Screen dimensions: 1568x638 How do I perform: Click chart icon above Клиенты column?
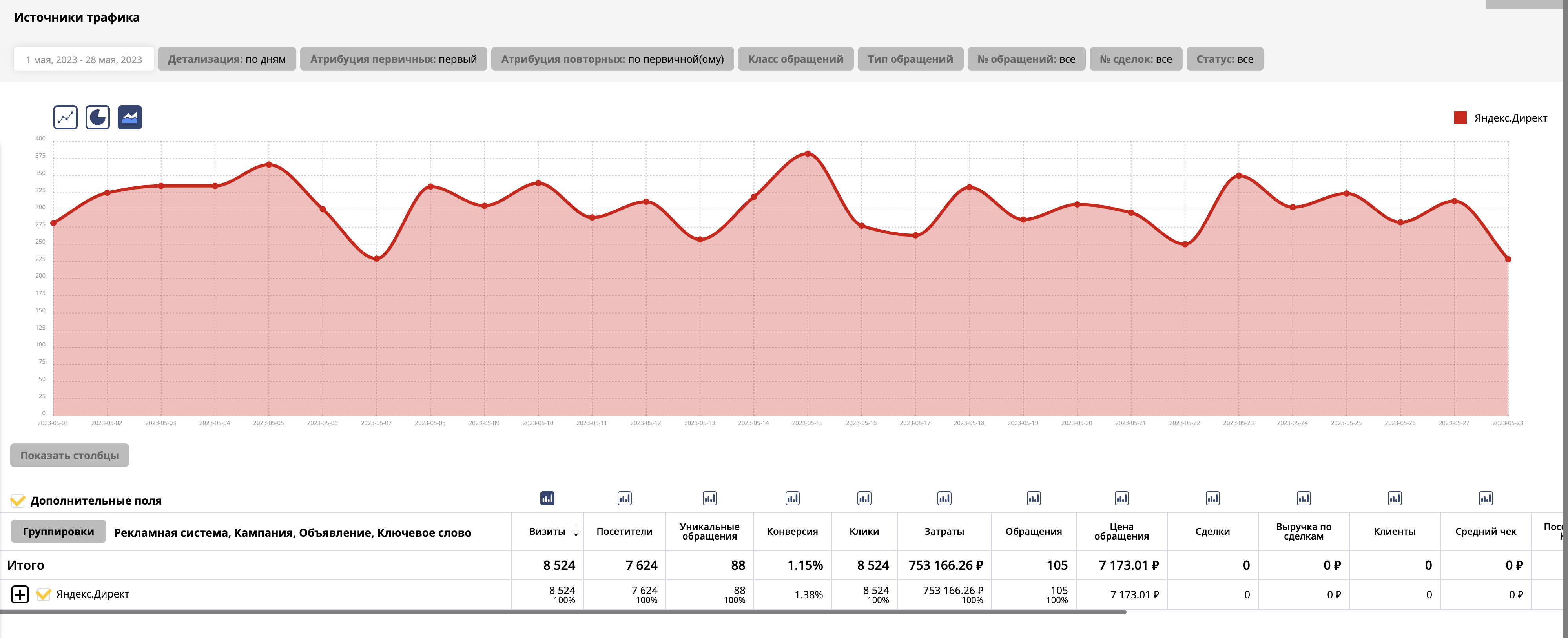1395,499
